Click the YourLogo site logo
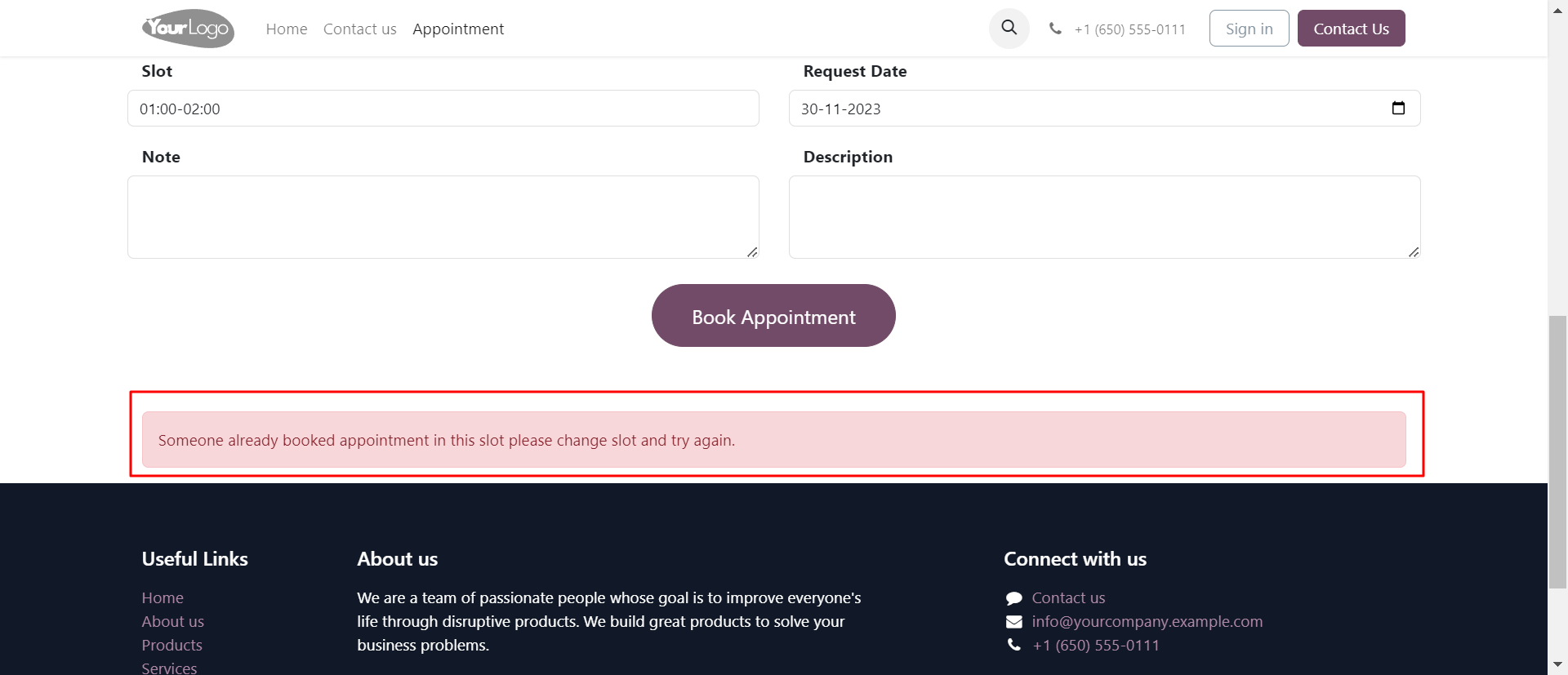Image resolution: width=1568 pixels, height=675 pixels. pyautogui.click(x=188, y=29)
